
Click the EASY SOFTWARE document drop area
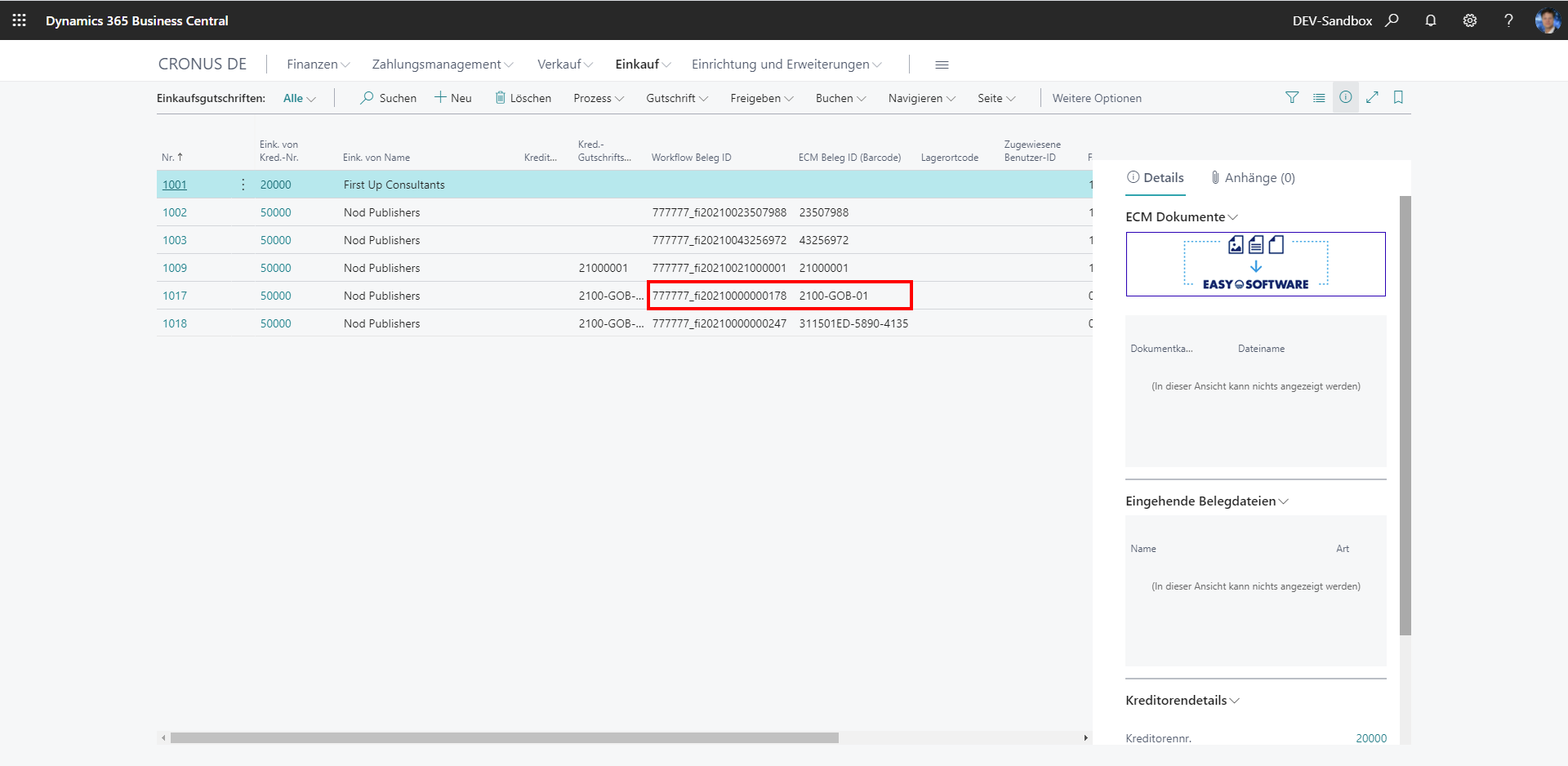point(1255,264)
